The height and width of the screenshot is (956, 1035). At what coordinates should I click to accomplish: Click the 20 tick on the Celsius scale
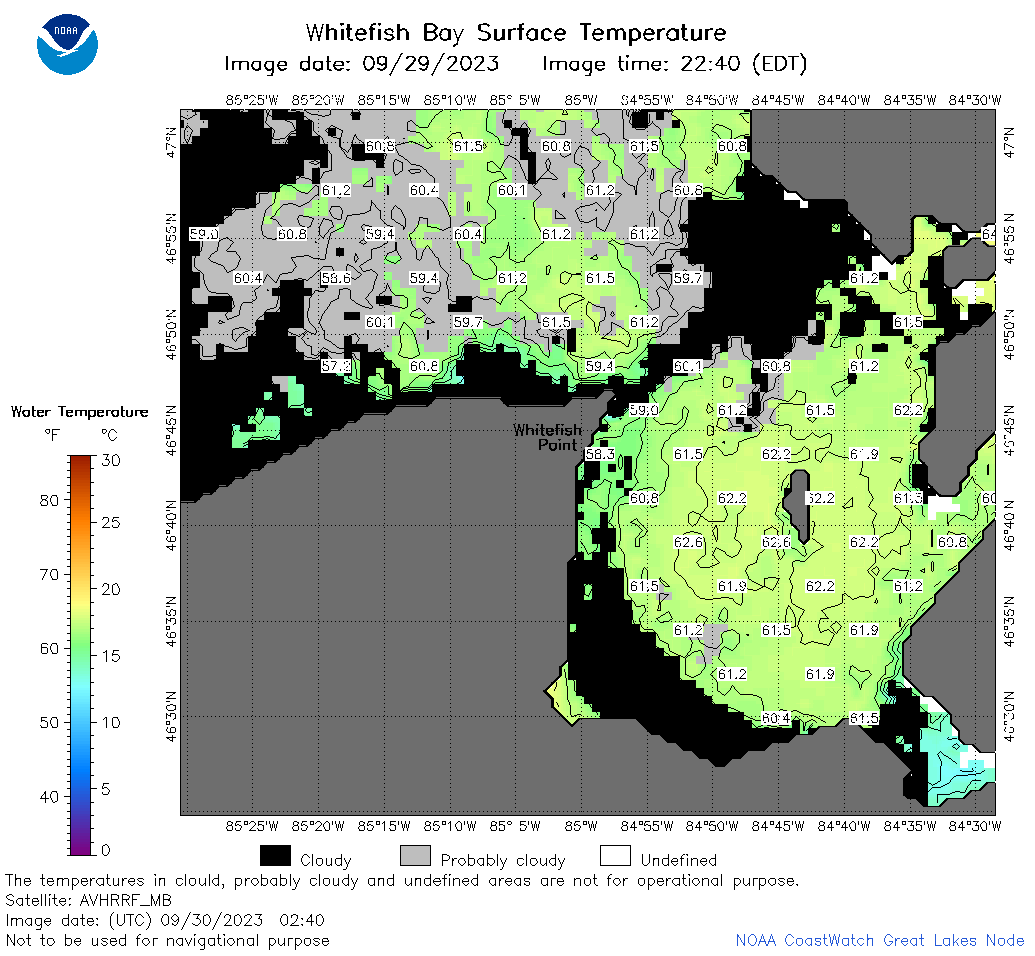coord(111,589)
